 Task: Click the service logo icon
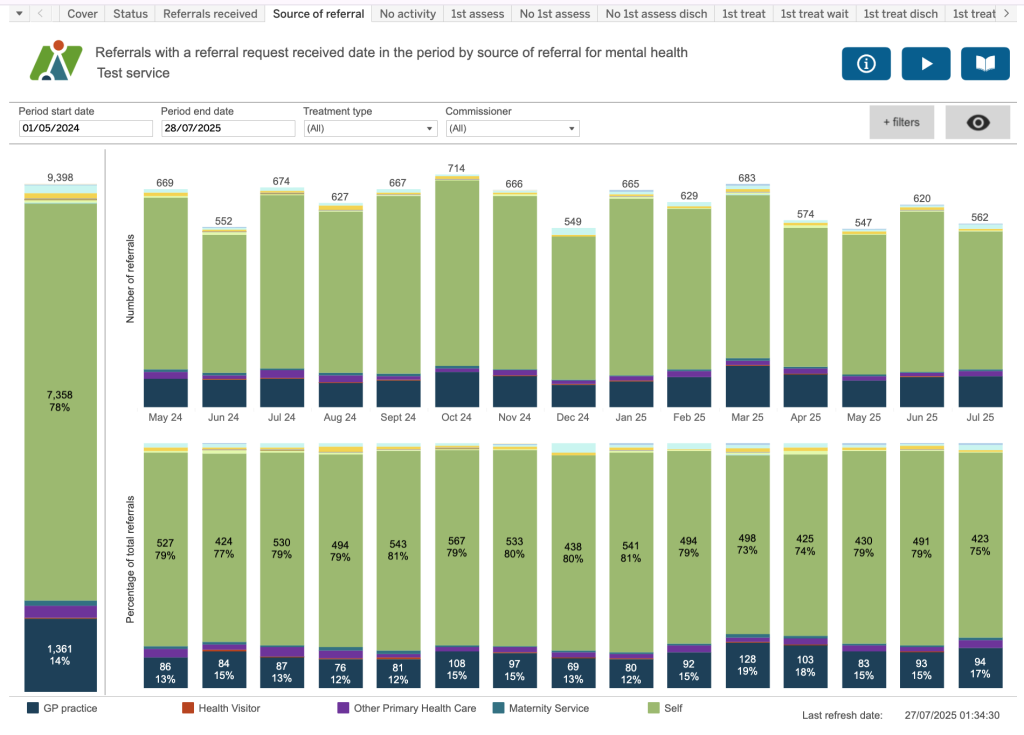(x=55, y=61)
